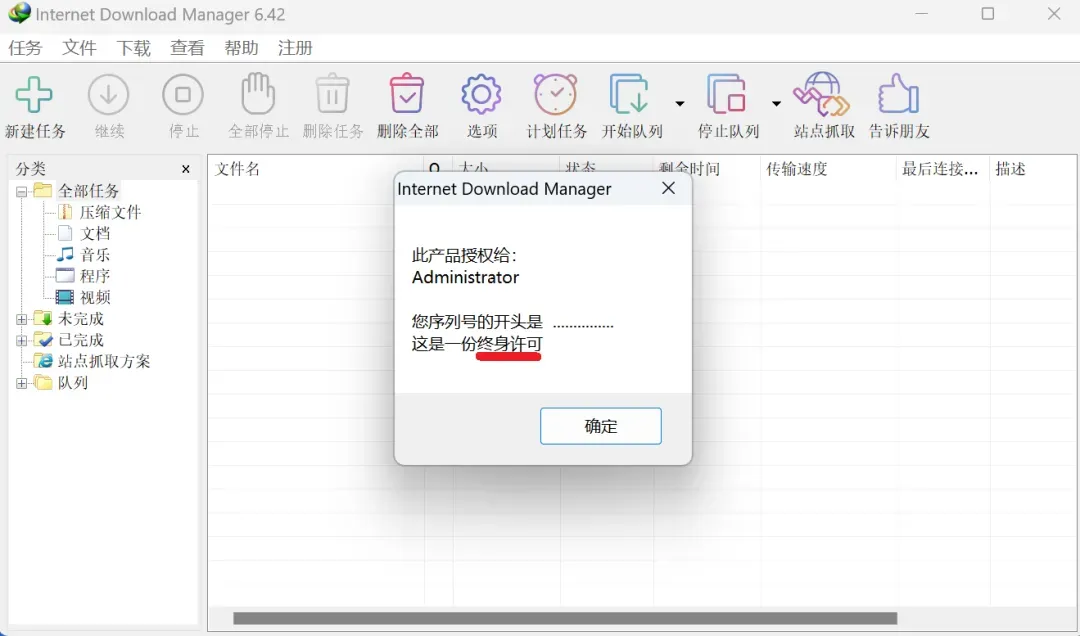This screenshot has width=1080, height=636.
Task: Launch the 站点抓取 site grabber icon
Action: [822, 94]
